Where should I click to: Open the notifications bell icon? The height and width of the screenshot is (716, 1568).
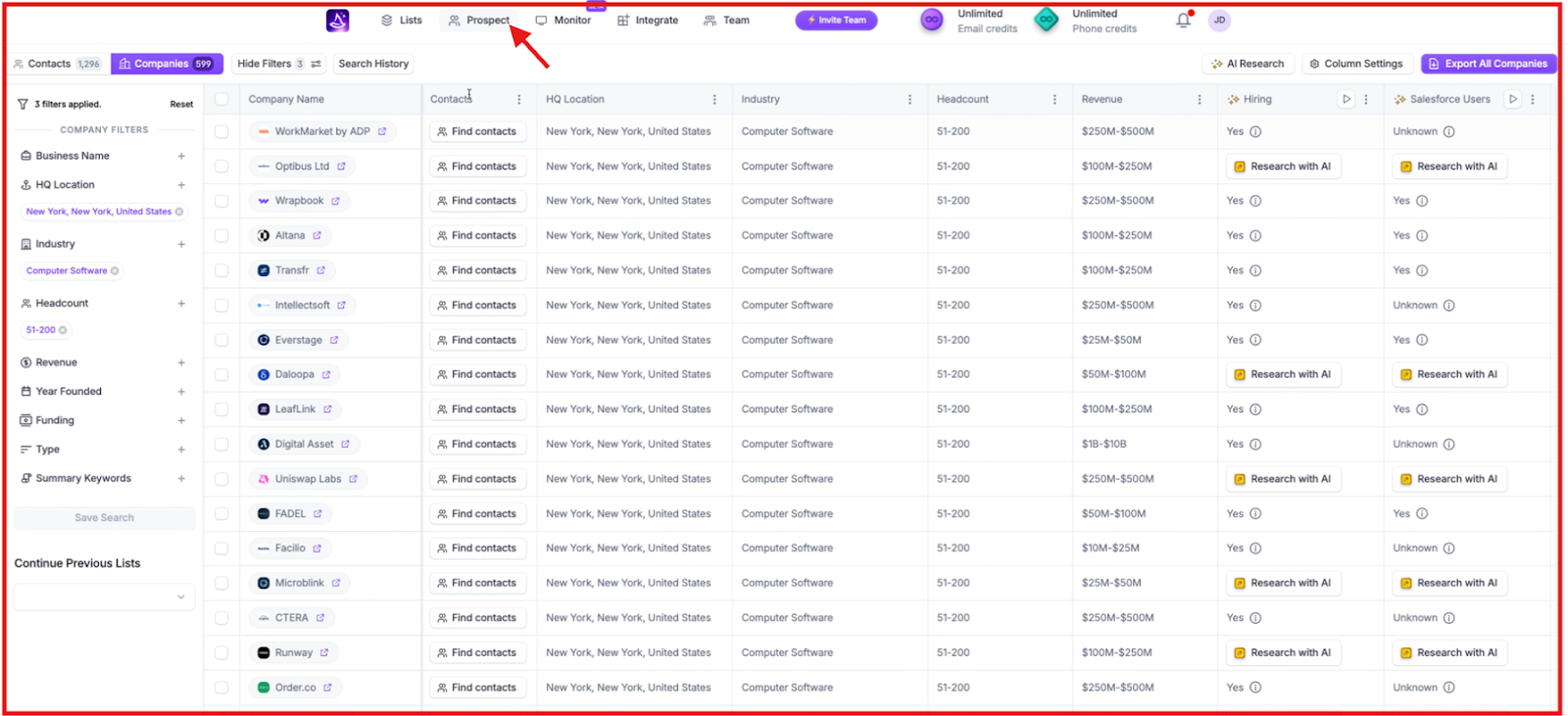[x=1184, y=20]
